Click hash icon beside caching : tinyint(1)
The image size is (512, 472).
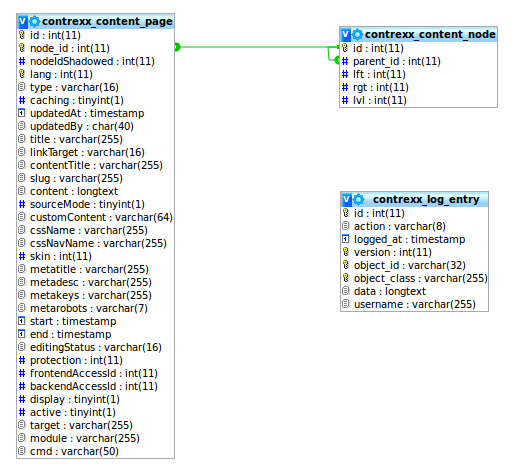click(22, 100)
